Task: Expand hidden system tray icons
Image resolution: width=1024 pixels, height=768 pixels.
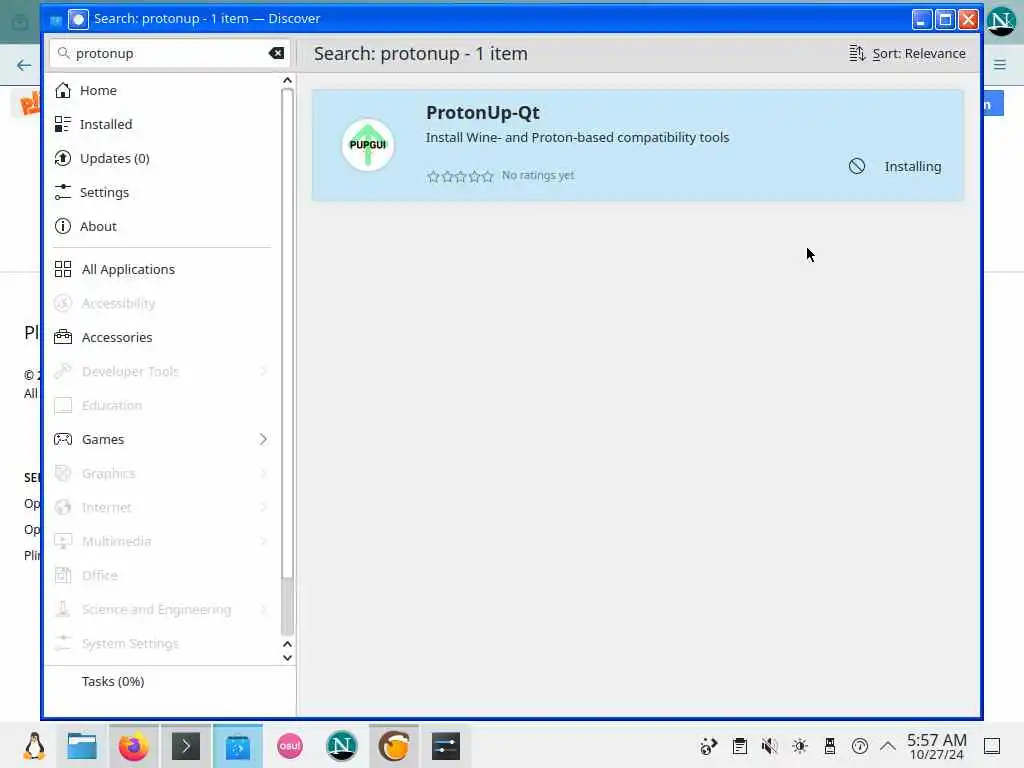Action: 888,746
